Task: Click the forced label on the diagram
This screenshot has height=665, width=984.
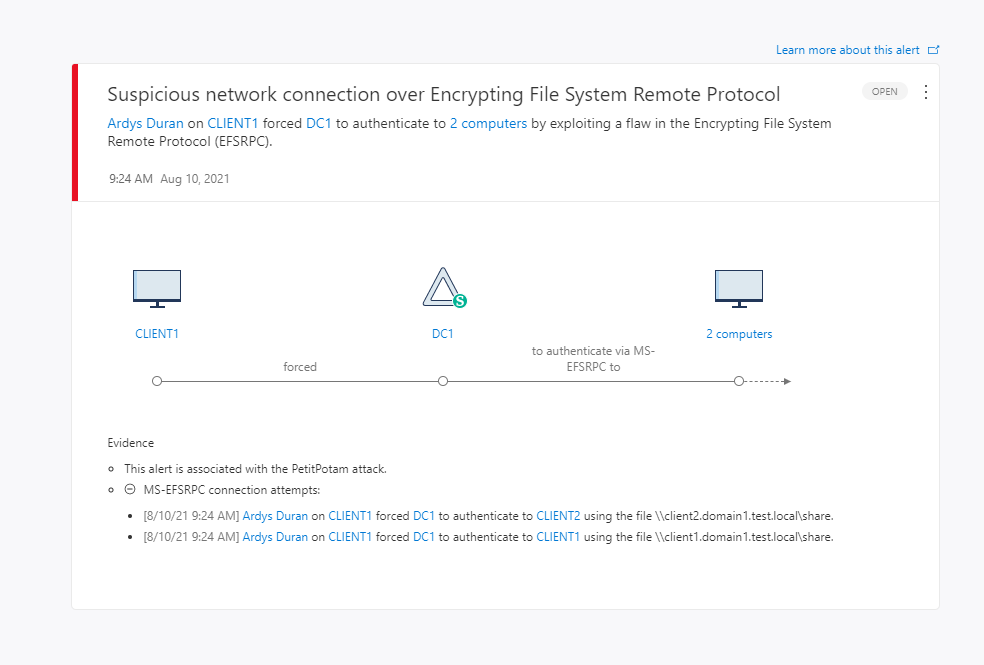Action: (x=300, y=367)
